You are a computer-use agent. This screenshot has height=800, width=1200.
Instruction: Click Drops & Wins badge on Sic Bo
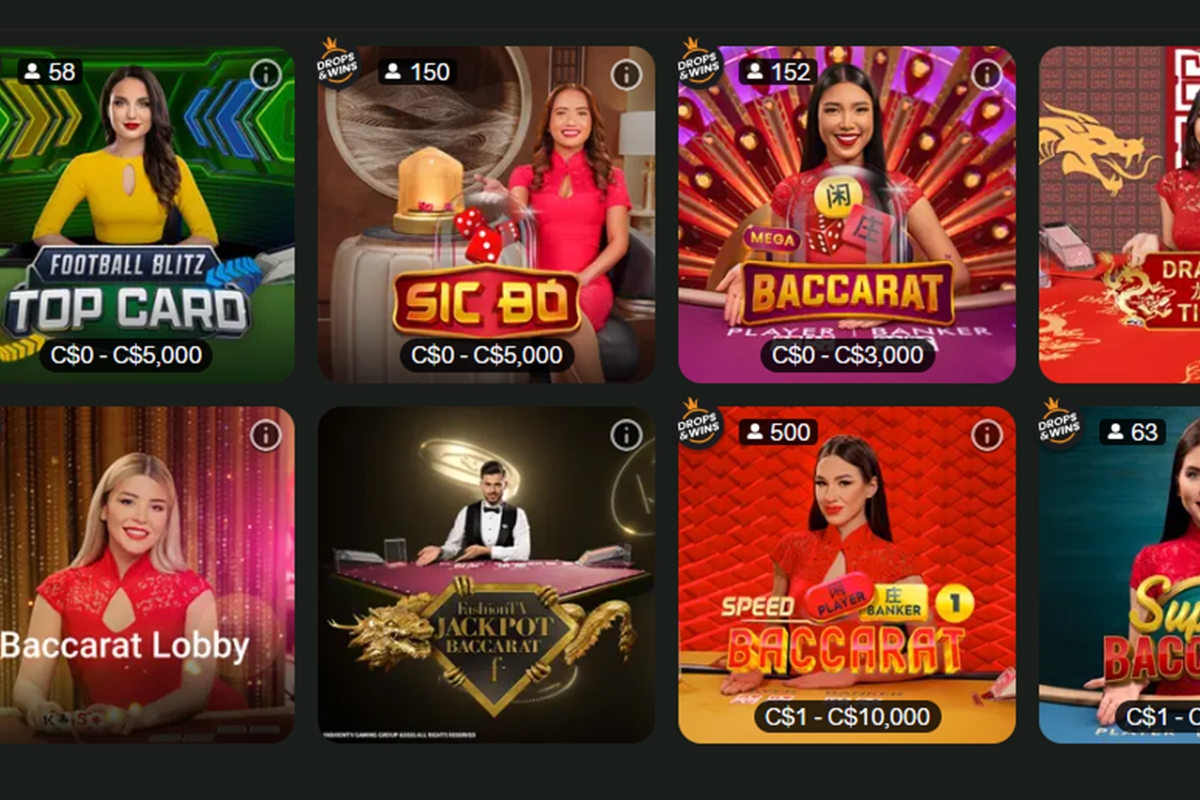(x=338, y=62)
